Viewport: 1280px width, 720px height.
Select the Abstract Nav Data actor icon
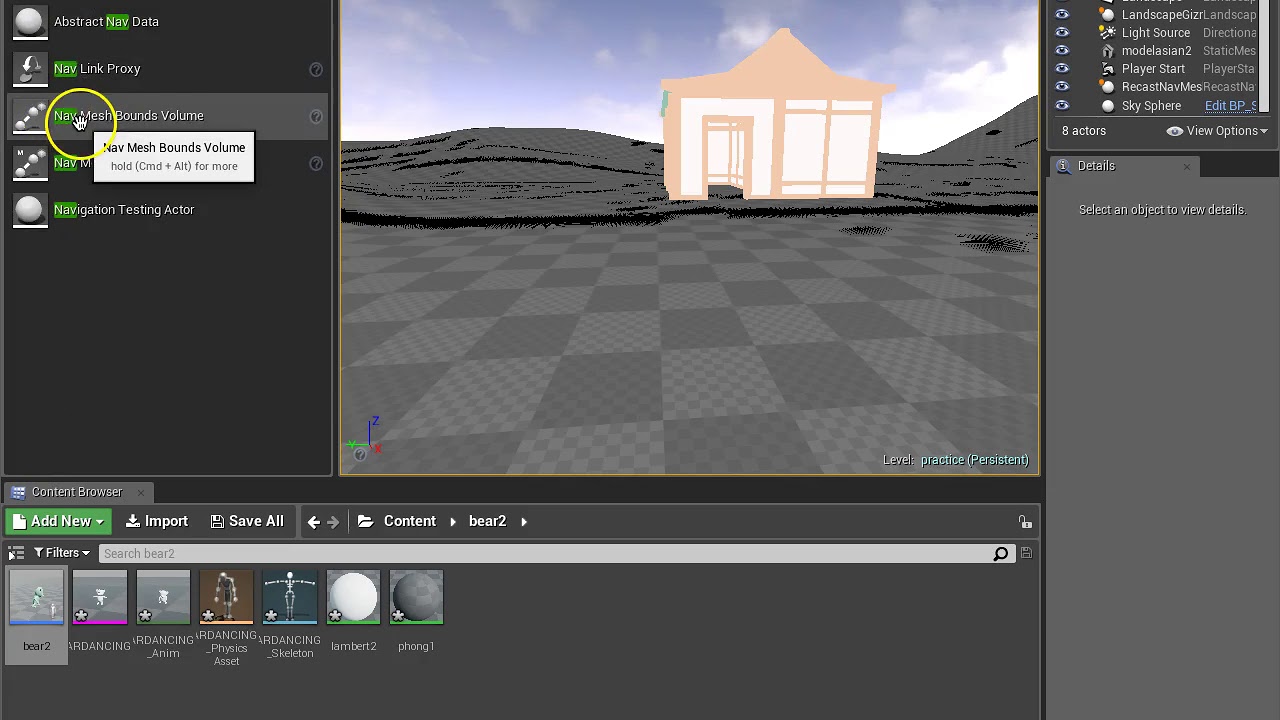[30, 21]
